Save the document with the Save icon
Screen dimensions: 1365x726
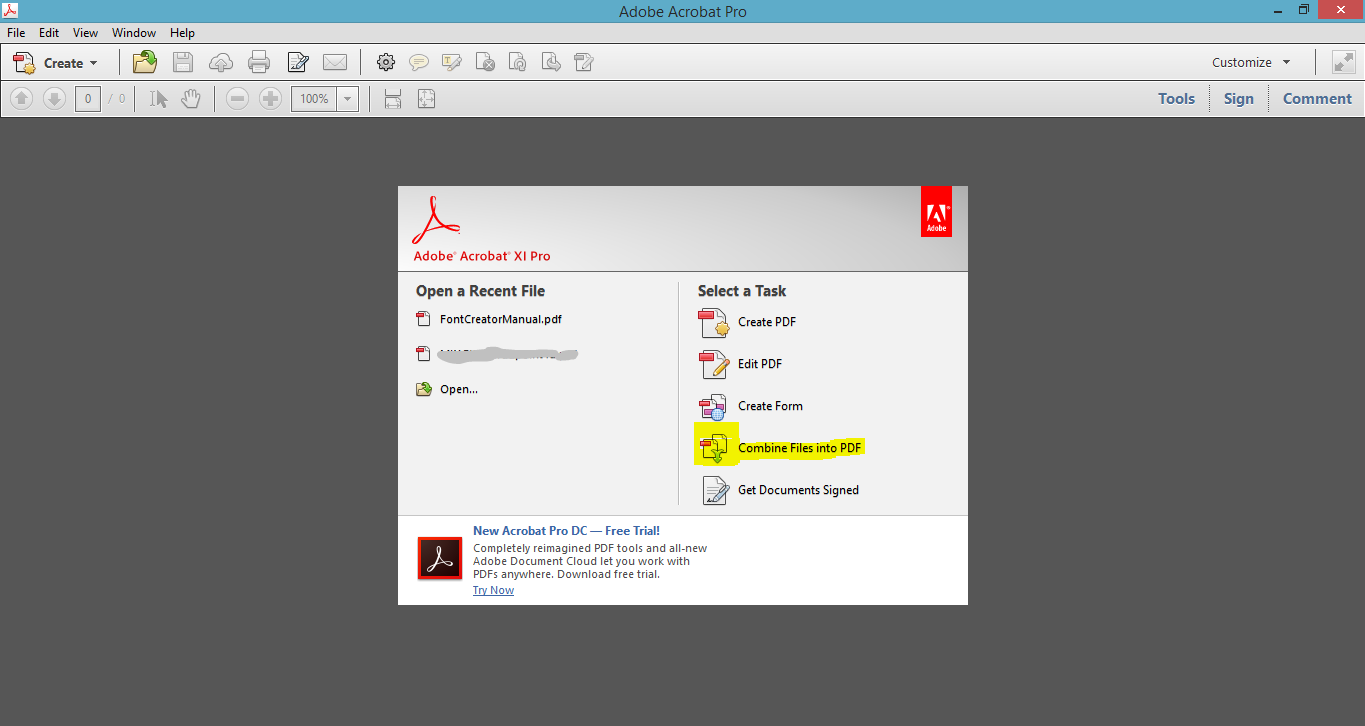click(183, 62)
